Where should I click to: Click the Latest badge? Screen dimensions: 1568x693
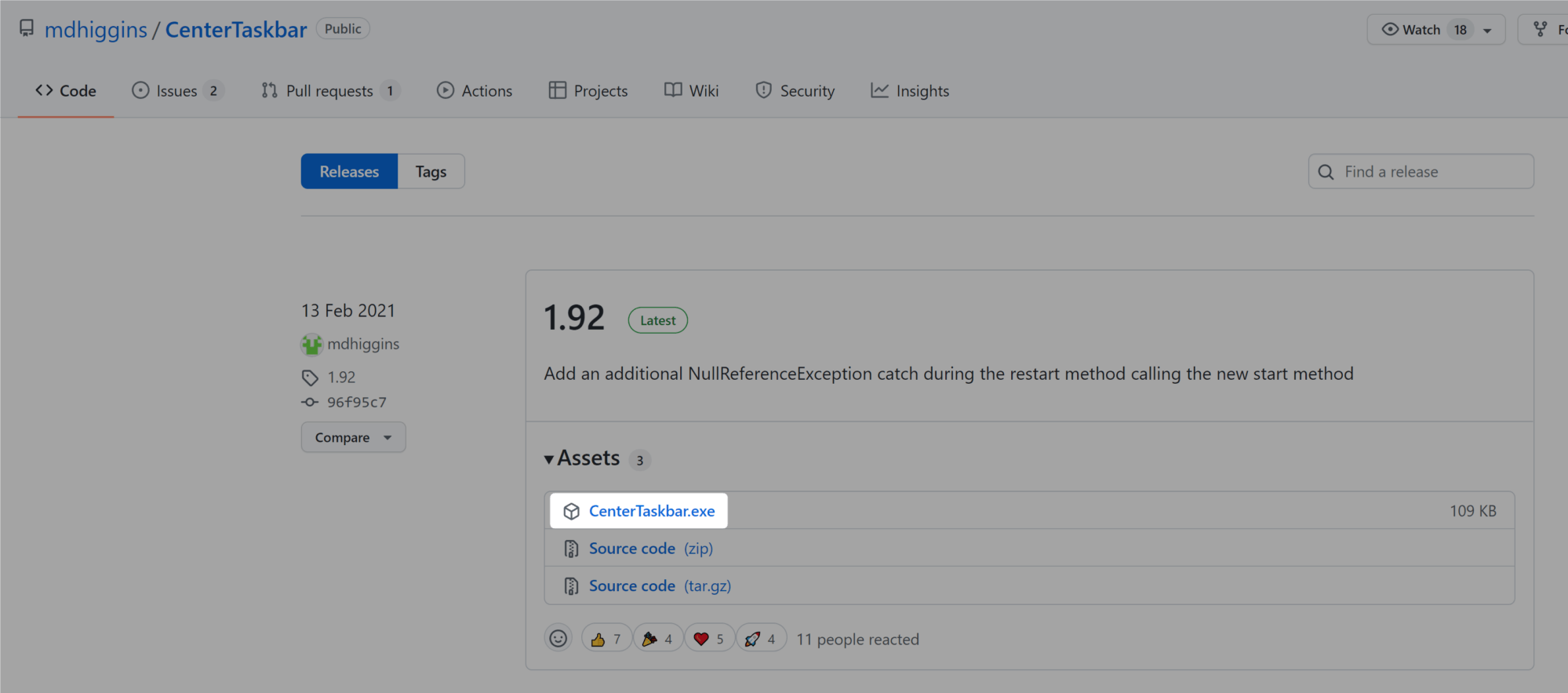click(657, 320)
